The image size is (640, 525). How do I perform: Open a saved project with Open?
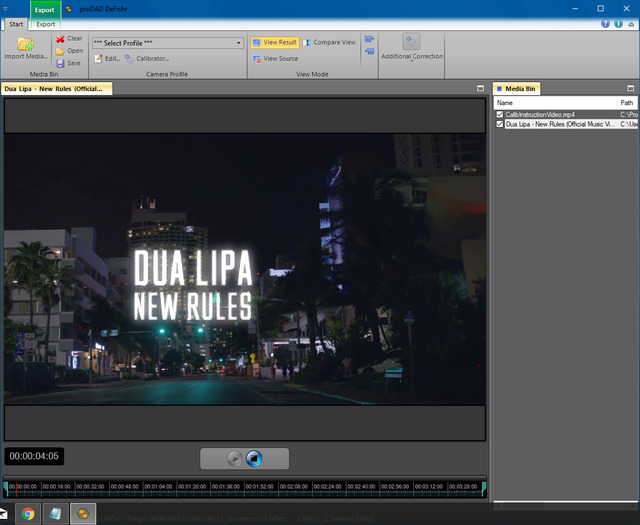[x=68, y=51]
